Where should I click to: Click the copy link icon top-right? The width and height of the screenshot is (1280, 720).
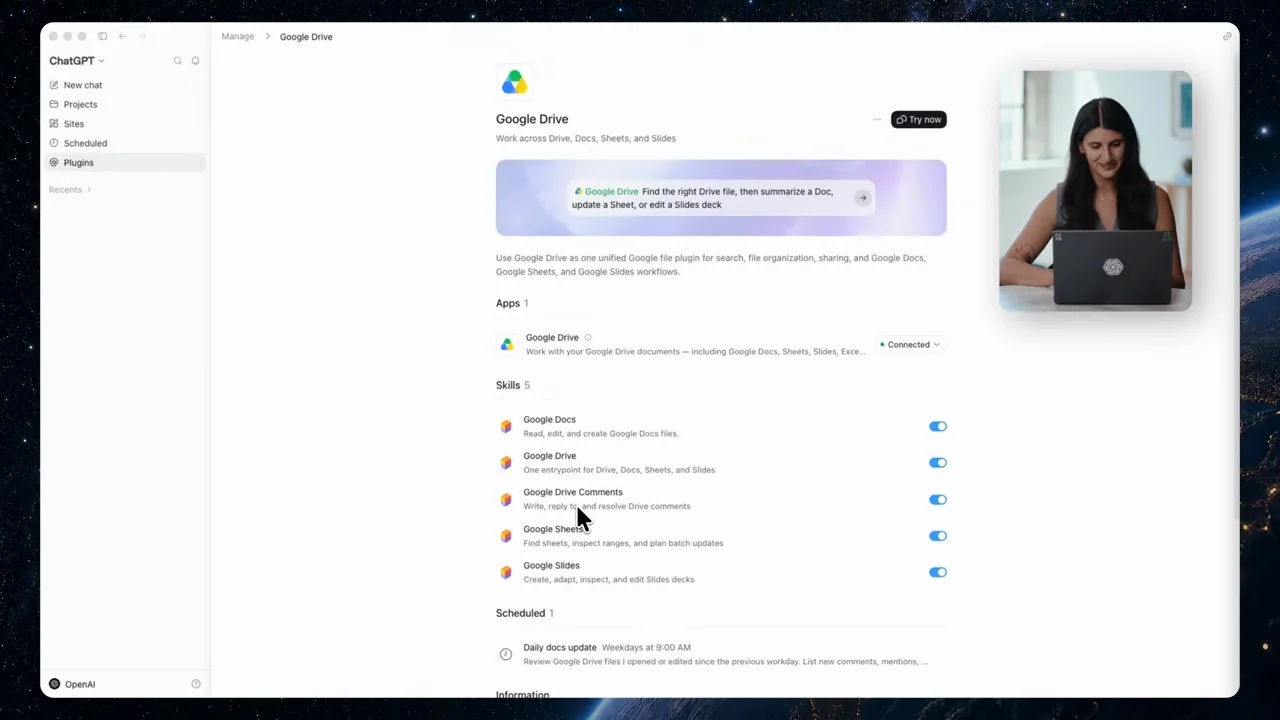[1227, 36]
